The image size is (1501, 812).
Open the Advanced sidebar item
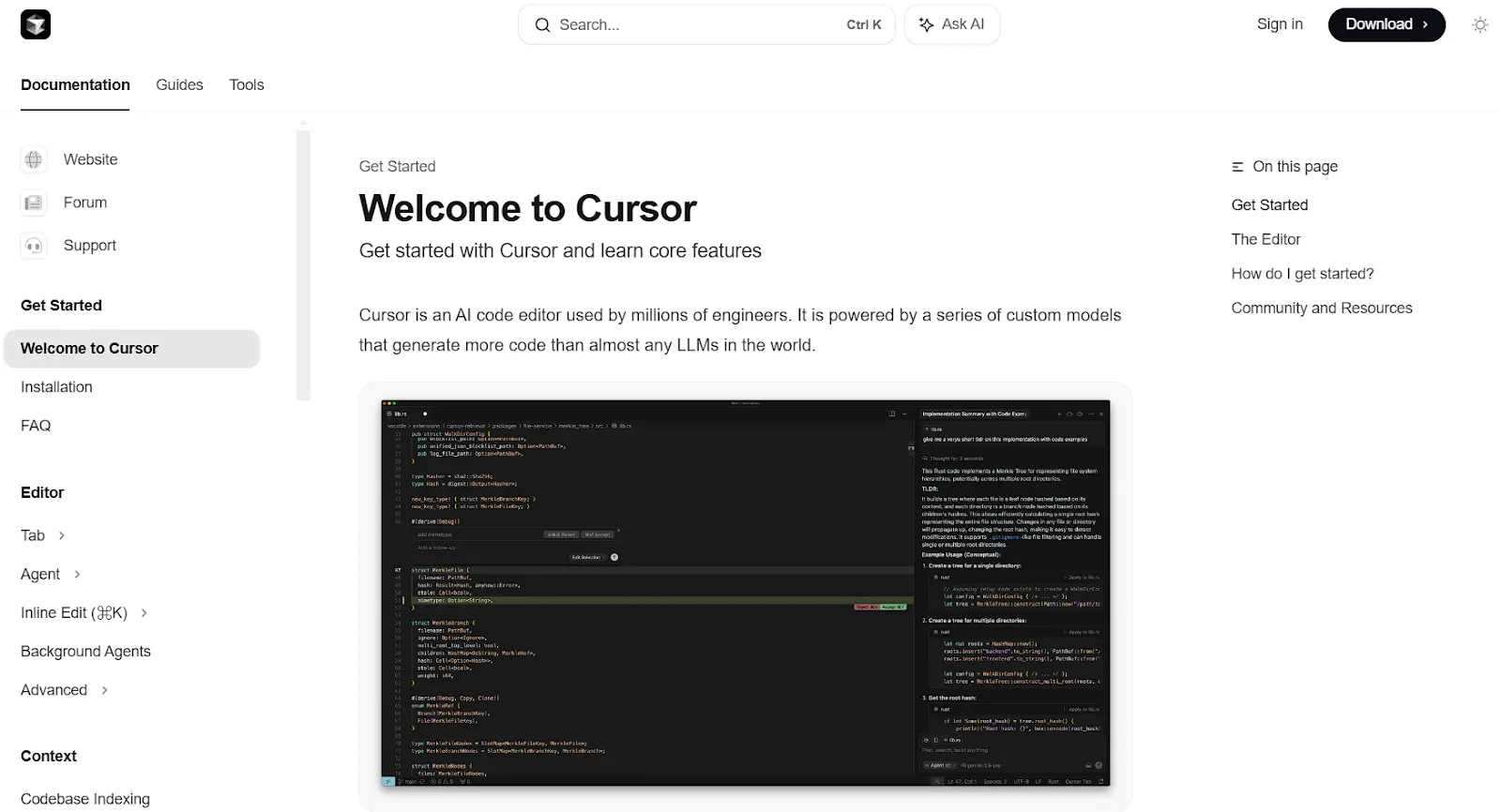tap(53, 690)
